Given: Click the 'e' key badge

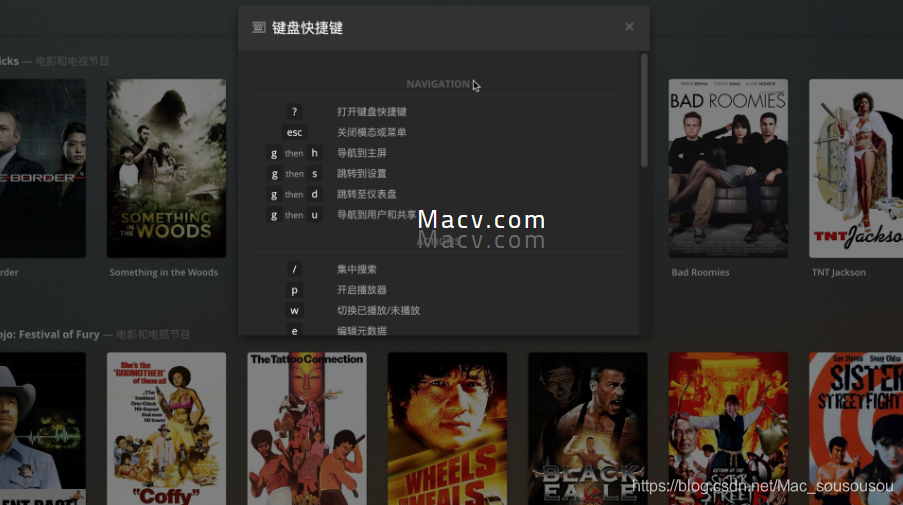Looking at the screenshot, I should pos(294,331).
